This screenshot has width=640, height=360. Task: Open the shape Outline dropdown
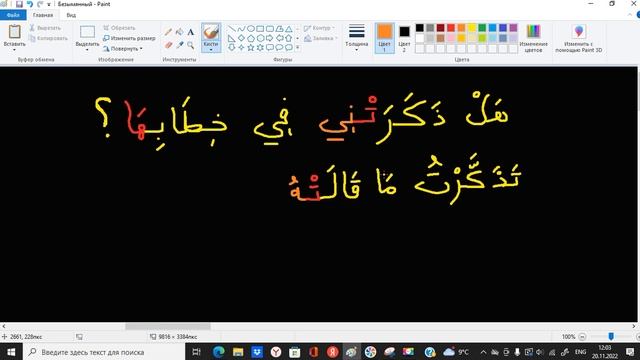coord(319,28)
